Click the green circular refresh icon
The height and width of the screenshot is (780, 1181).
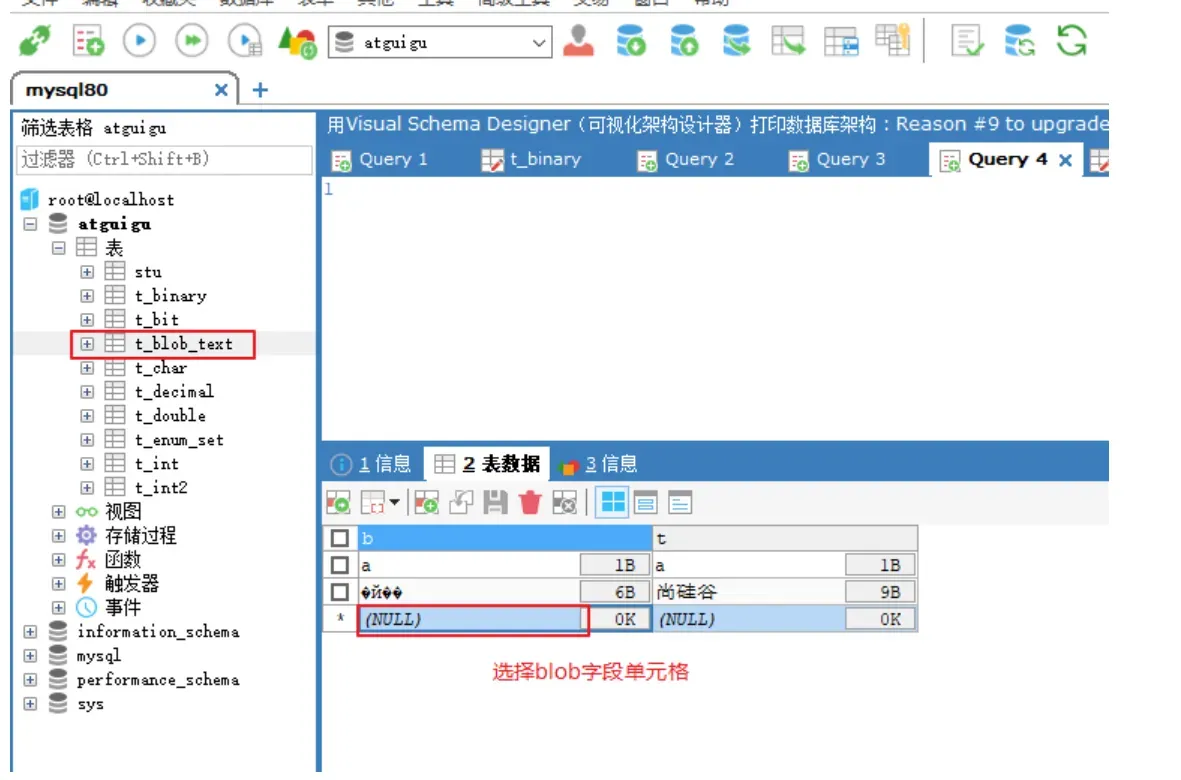click(1071, 41)
